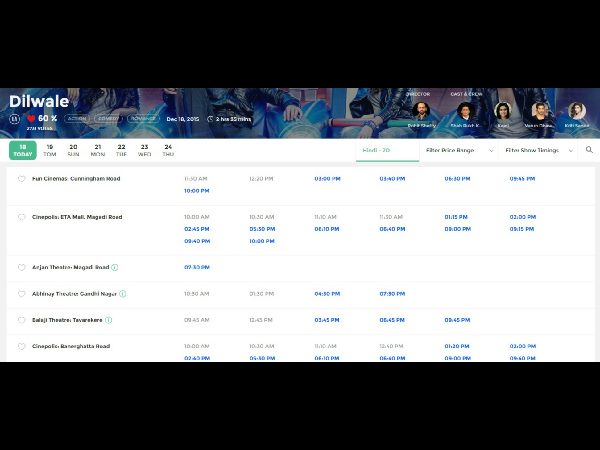This screenshot has width=600, height=450.
Task: Click the red heart rating icon
Action: click(31, 119)
